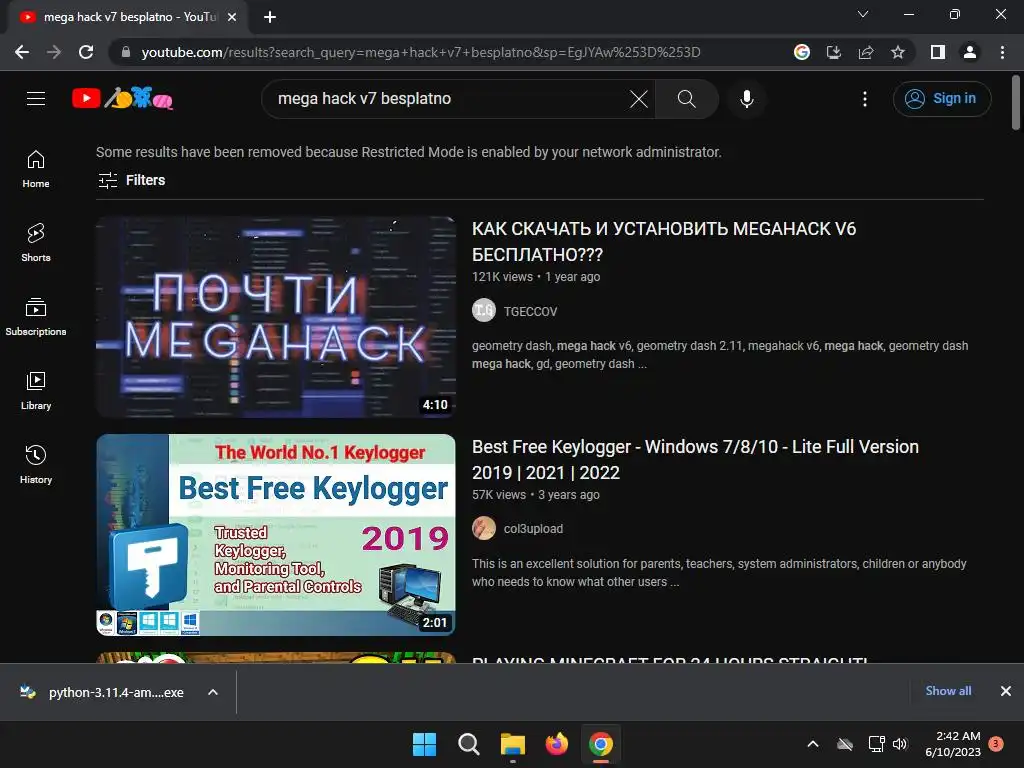Open YouTube settings three-dot menu
The image size is (1024, 768).
865,99
